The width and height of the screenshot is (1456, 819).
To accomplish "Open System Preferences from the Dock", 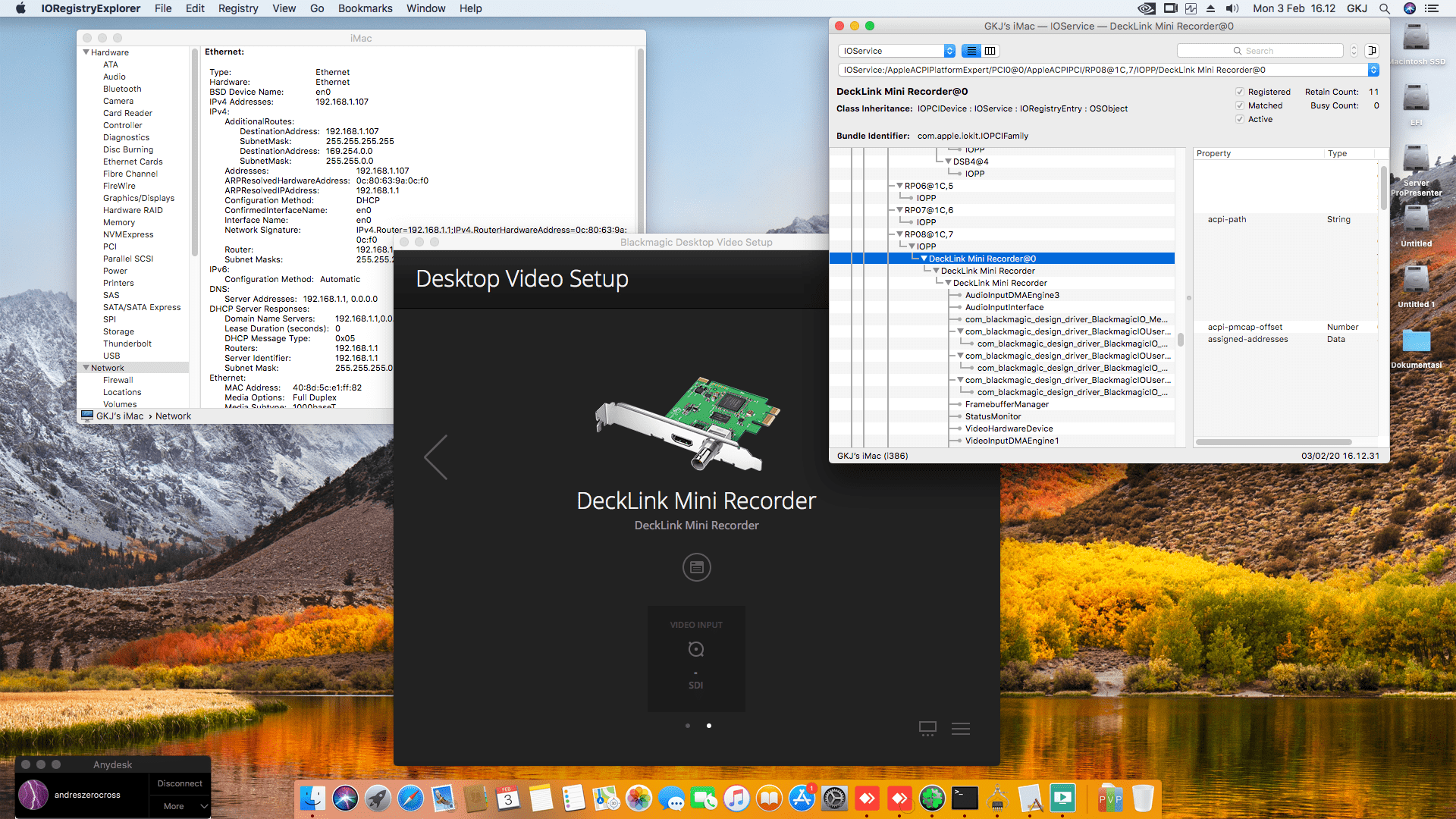I will pyautogui.click(x=834, y=798).
